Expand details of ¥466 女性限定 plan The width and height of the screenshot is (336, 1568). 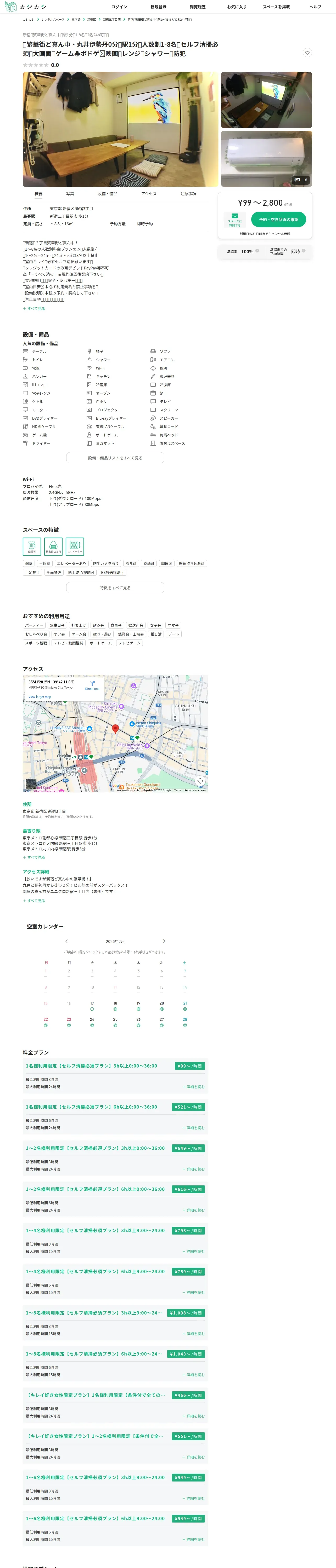coord(193,1416)
